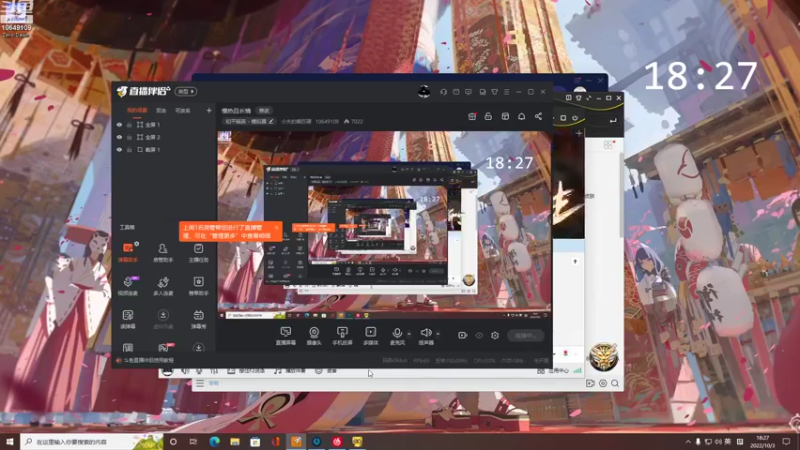
Task: Click the pencil icon to edit the room title
Action: 271,121
